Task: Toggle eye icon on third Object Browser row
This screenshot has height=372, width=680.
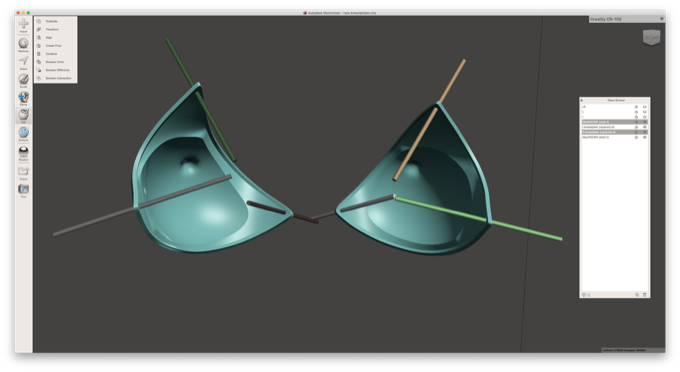Action: [x=645, y=117]
